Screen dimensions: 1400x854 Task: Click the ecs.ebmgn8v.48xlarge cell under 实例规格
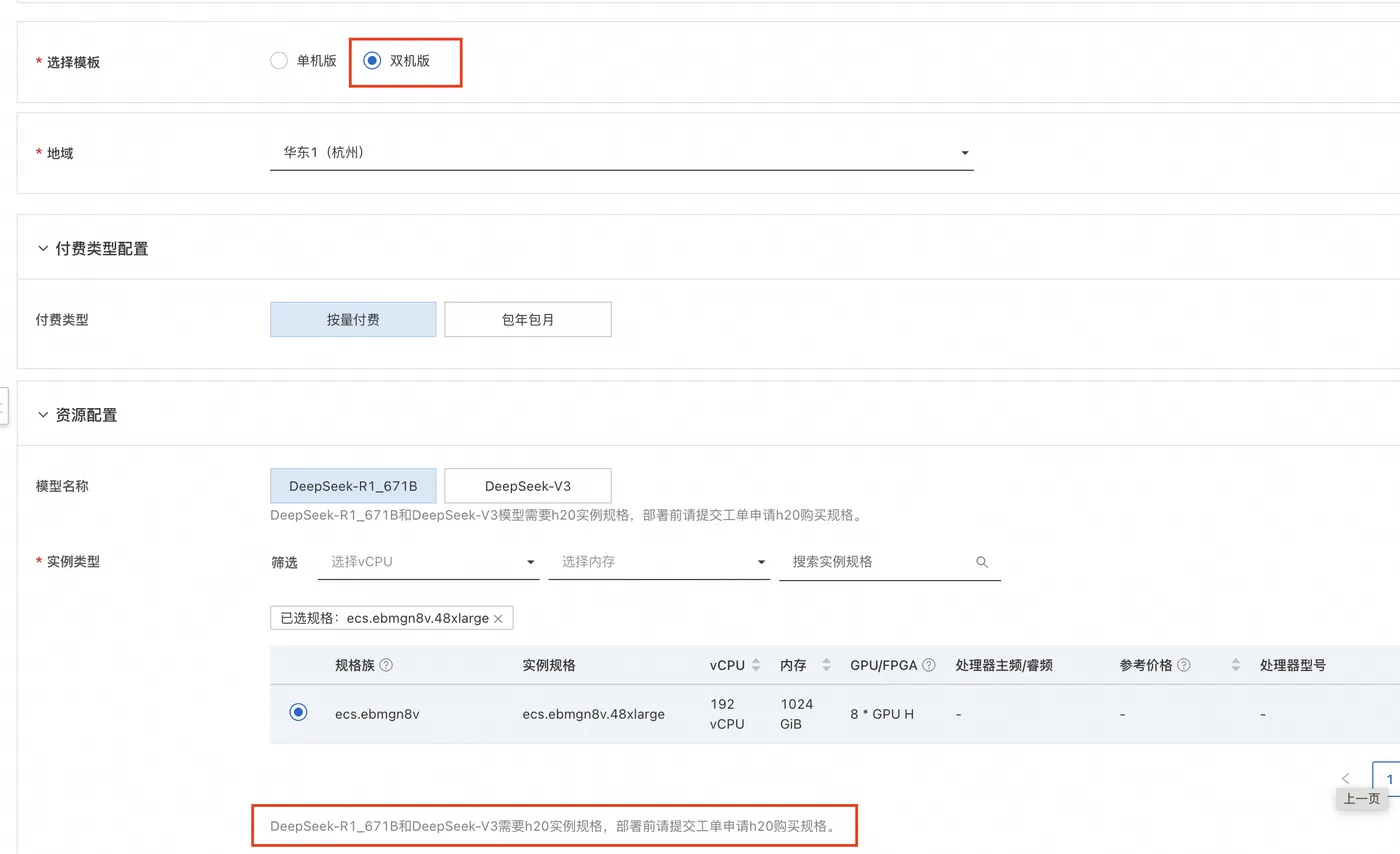coord(593,714)
